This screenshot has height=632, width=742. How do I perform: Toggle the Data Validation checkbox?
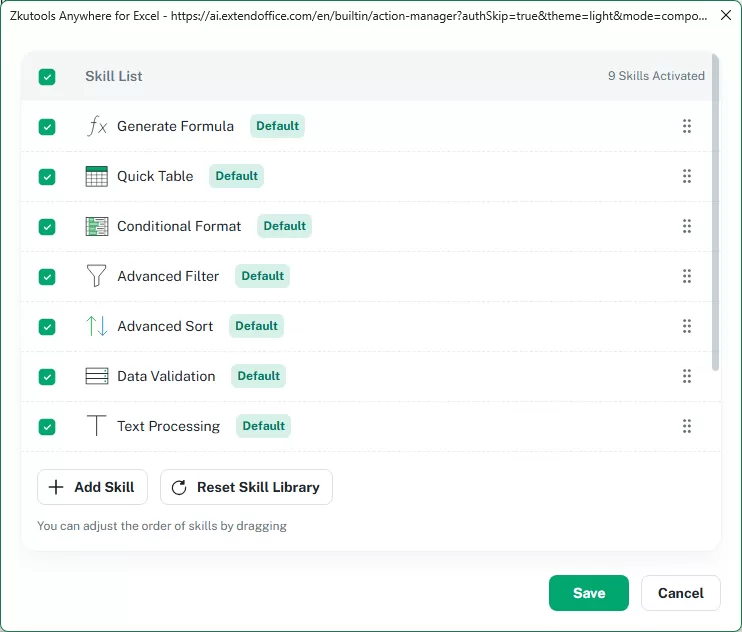(x=47, y=377)
